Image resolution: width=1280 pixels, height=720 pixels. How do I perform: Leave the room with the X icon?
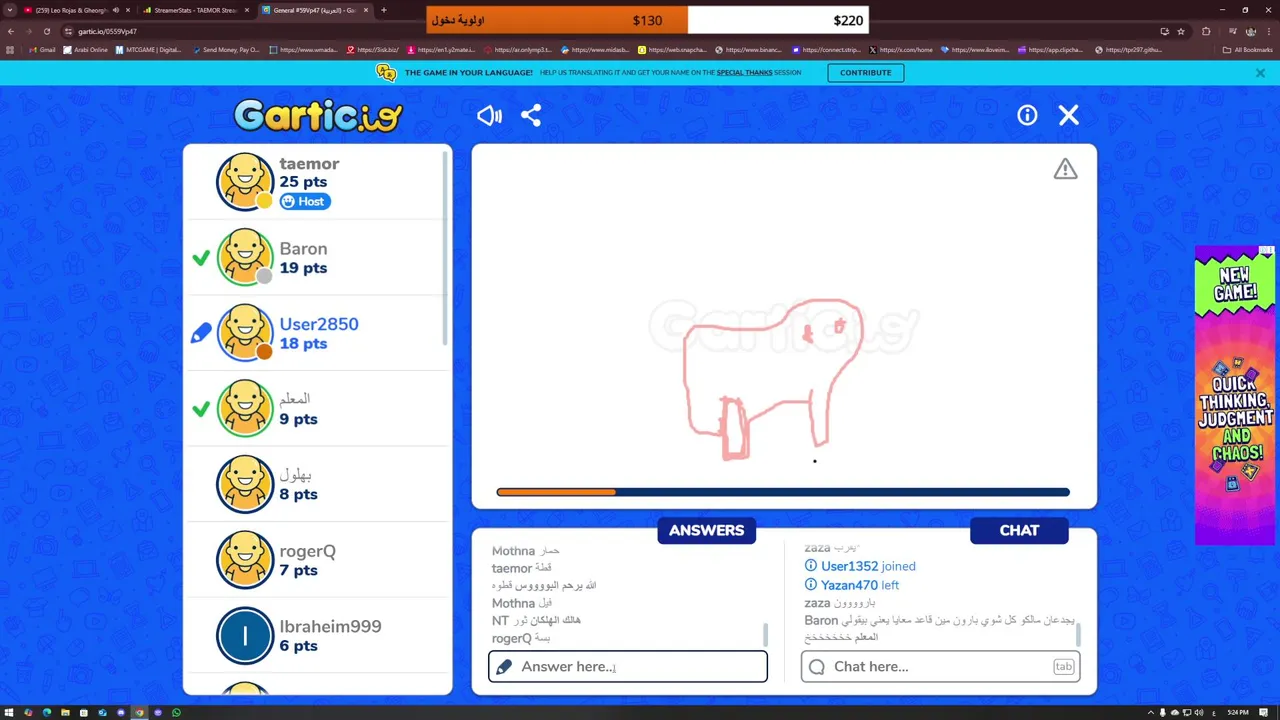click(1069, 116)
